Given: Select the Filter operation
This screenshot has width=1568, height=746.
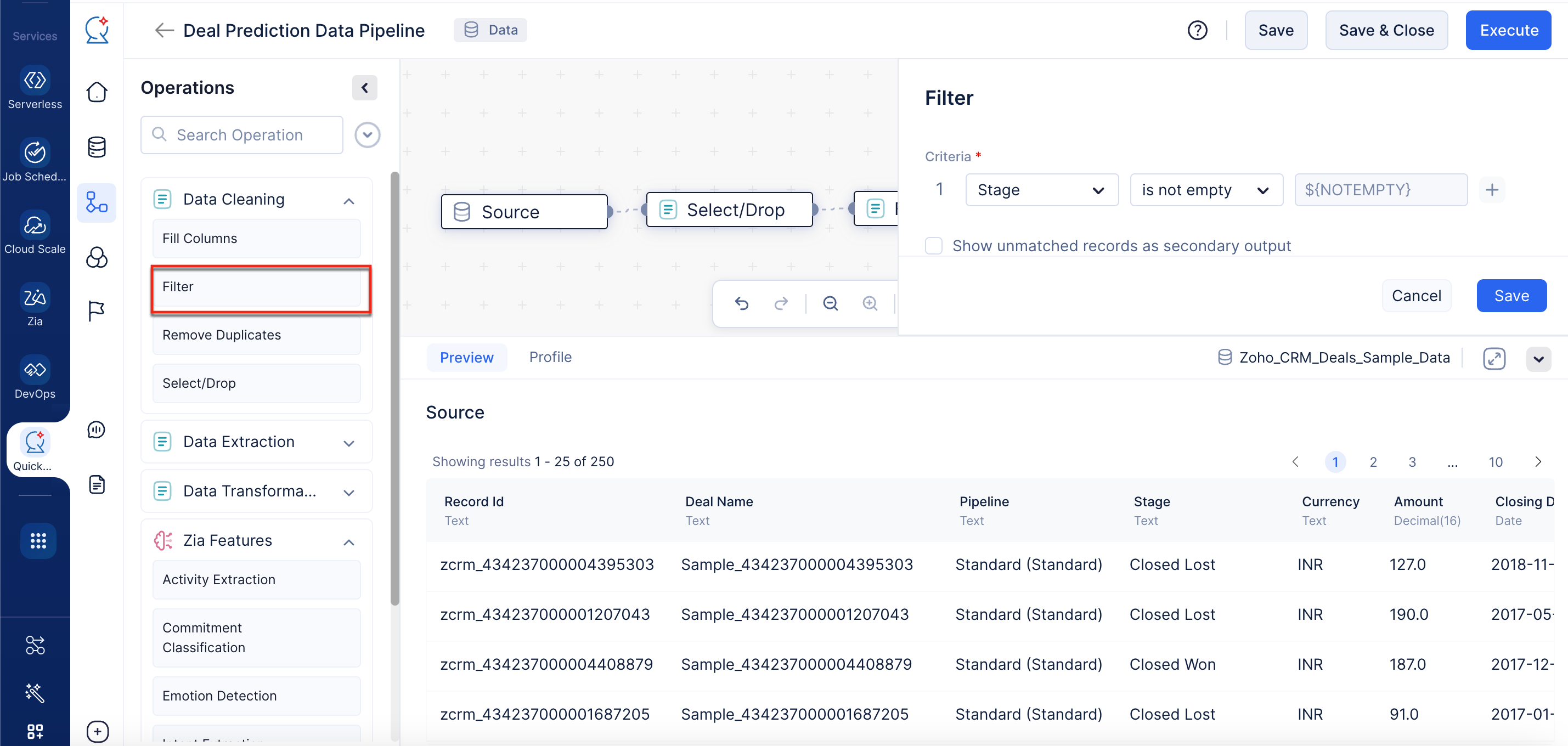Looking at the screenshot, I should pos(256,286).
